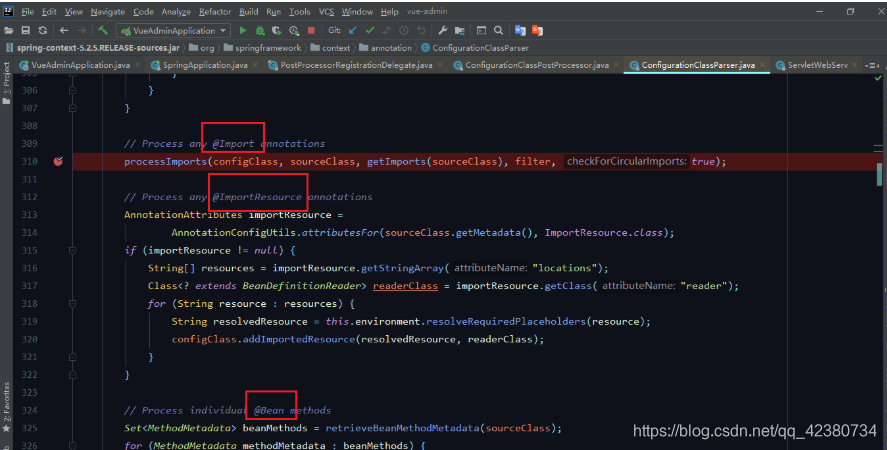Open the Tools menu
The width and height of the screenshot is (887, 450).
pyautogui.click(x=300, y=11)
